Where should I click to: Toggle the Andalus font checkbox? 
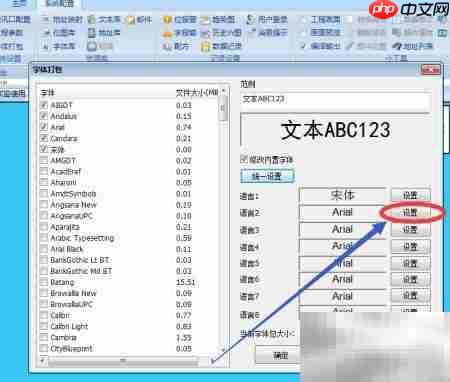click(x=44, y=116)
